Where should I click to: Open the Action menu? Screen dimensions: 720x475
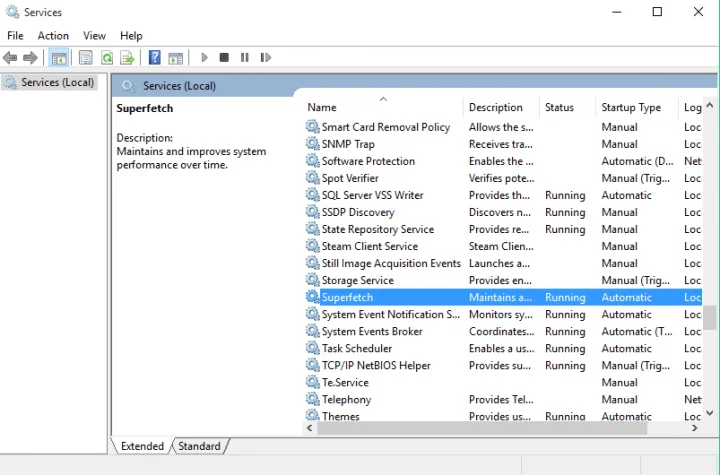pos(53,36)
